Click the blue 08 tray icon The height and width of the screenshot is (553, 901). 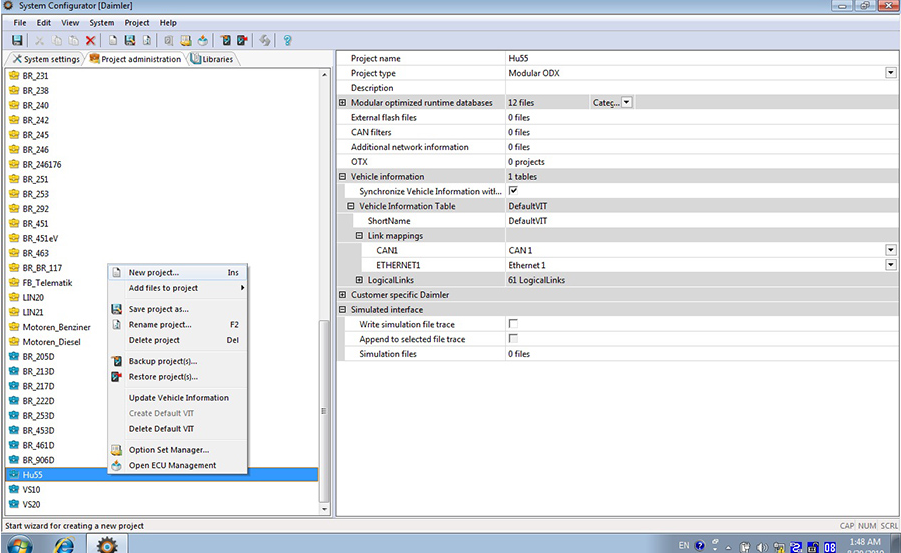(830, 547)
